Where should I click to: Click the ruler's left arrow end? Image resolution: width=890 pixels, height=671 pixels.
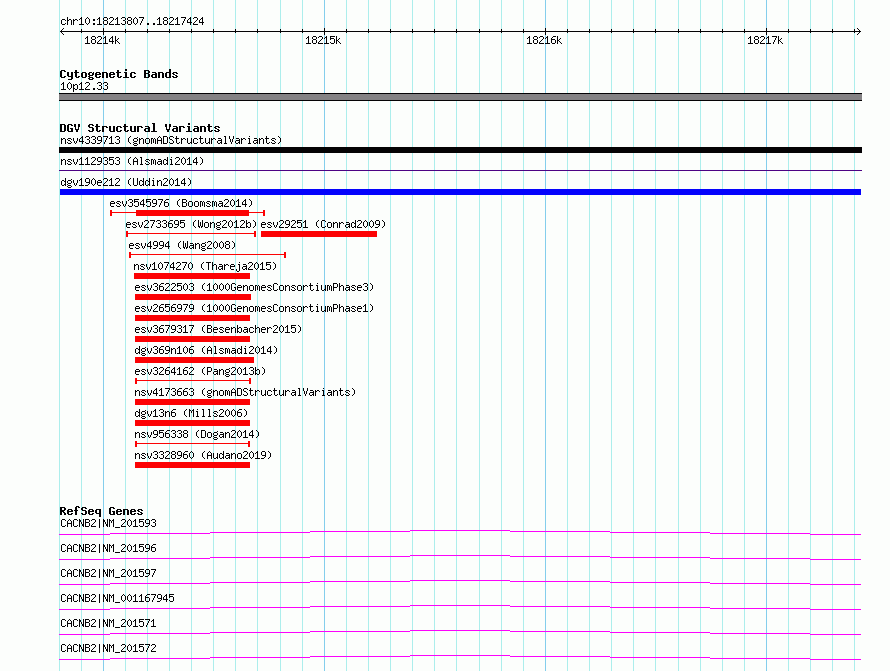coord(63,32)
